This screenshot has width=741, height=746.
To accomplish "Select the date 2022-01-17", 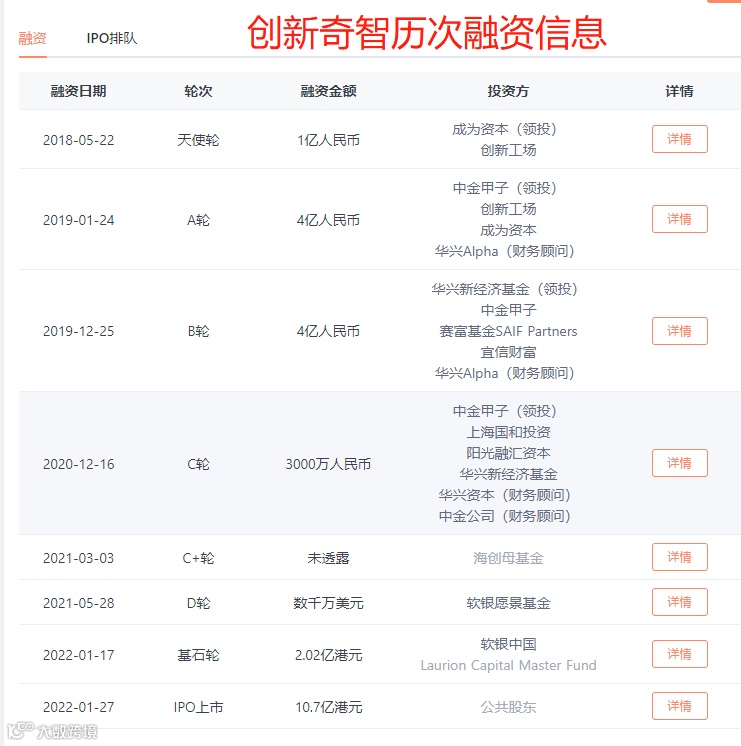I will click(x=79, y=655).
